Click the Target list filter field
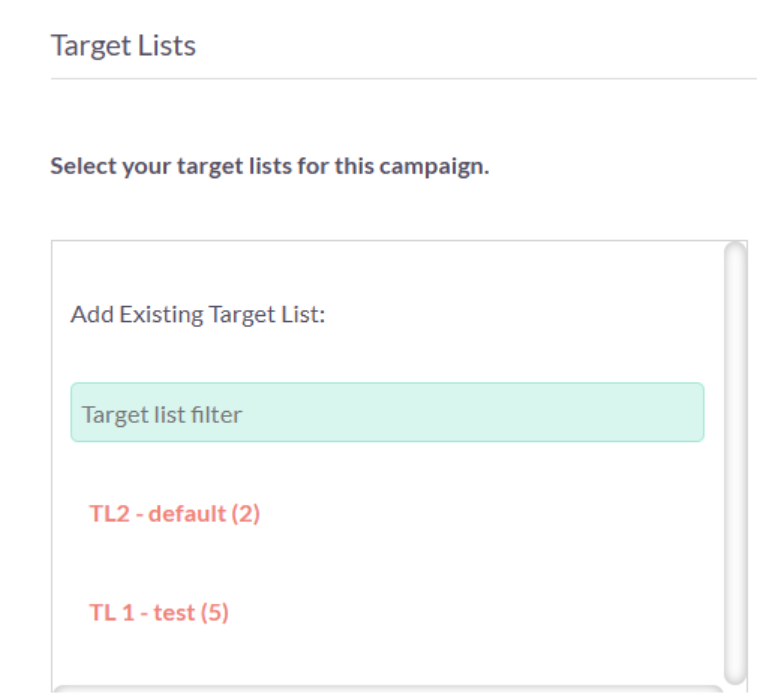This screenshot has height=693, width=757. click(x=387, y=412)
